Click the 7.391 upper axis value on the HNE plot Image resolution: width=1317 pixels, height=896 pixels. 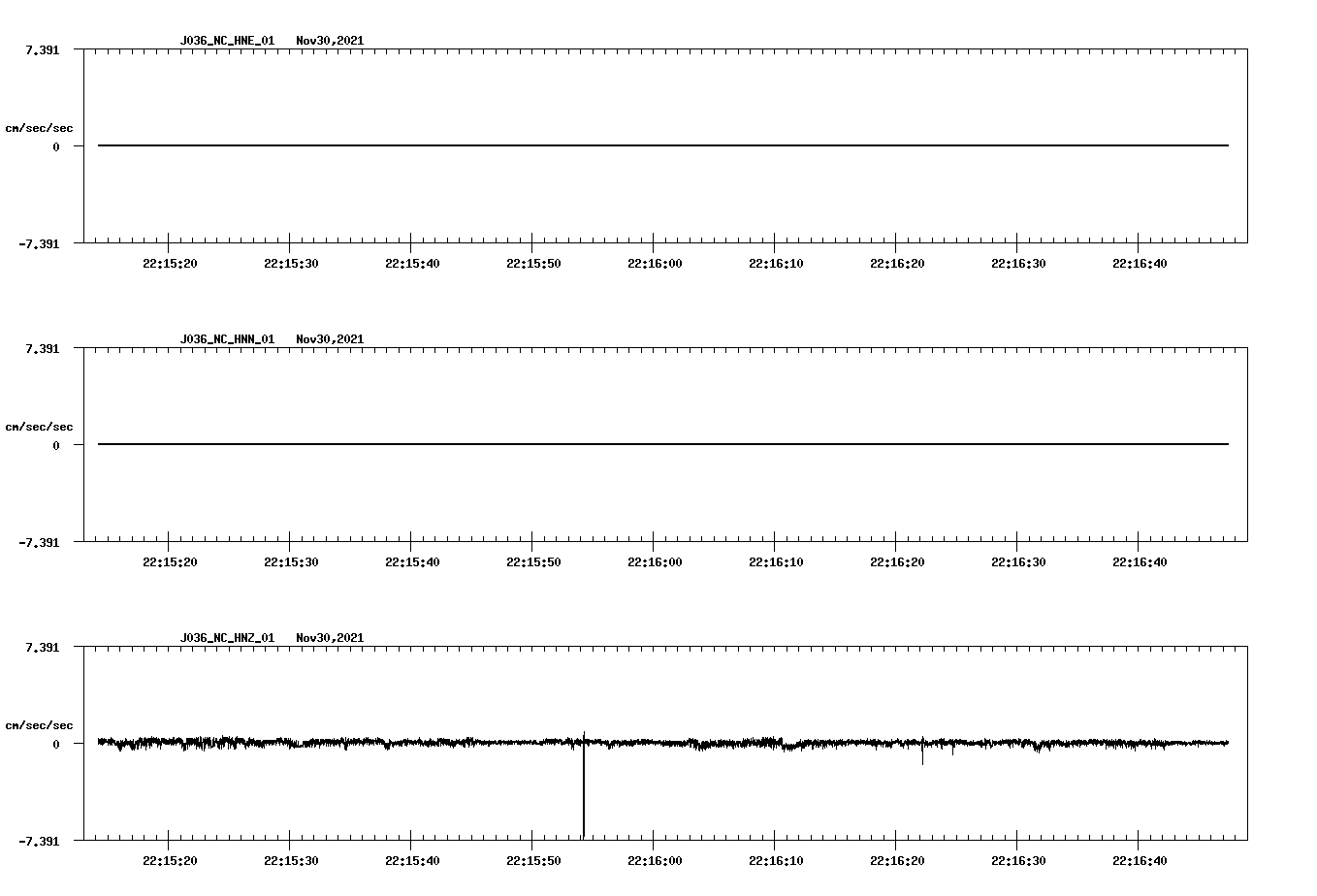pos(42,50)
